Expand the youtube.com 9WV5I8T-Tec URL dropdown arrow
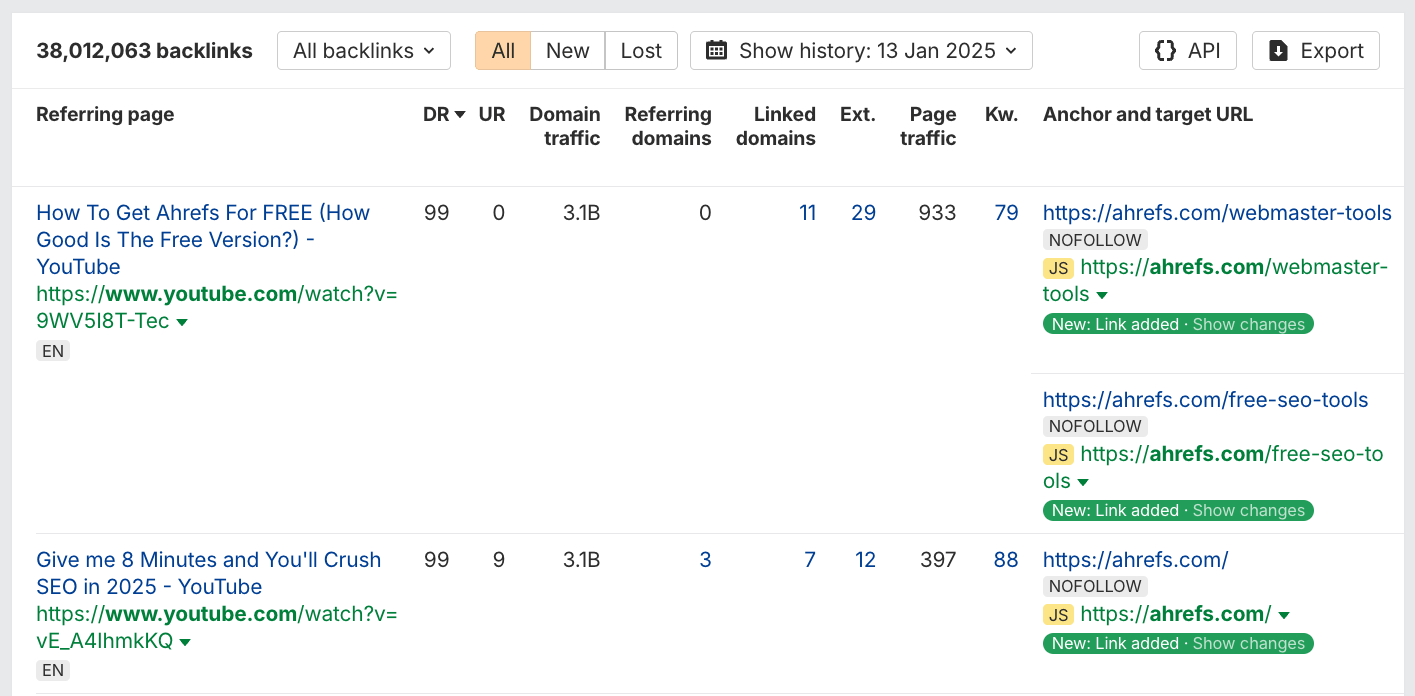Image resolution: width=1415 pixels, height=696 pixels. coord(182,323)
